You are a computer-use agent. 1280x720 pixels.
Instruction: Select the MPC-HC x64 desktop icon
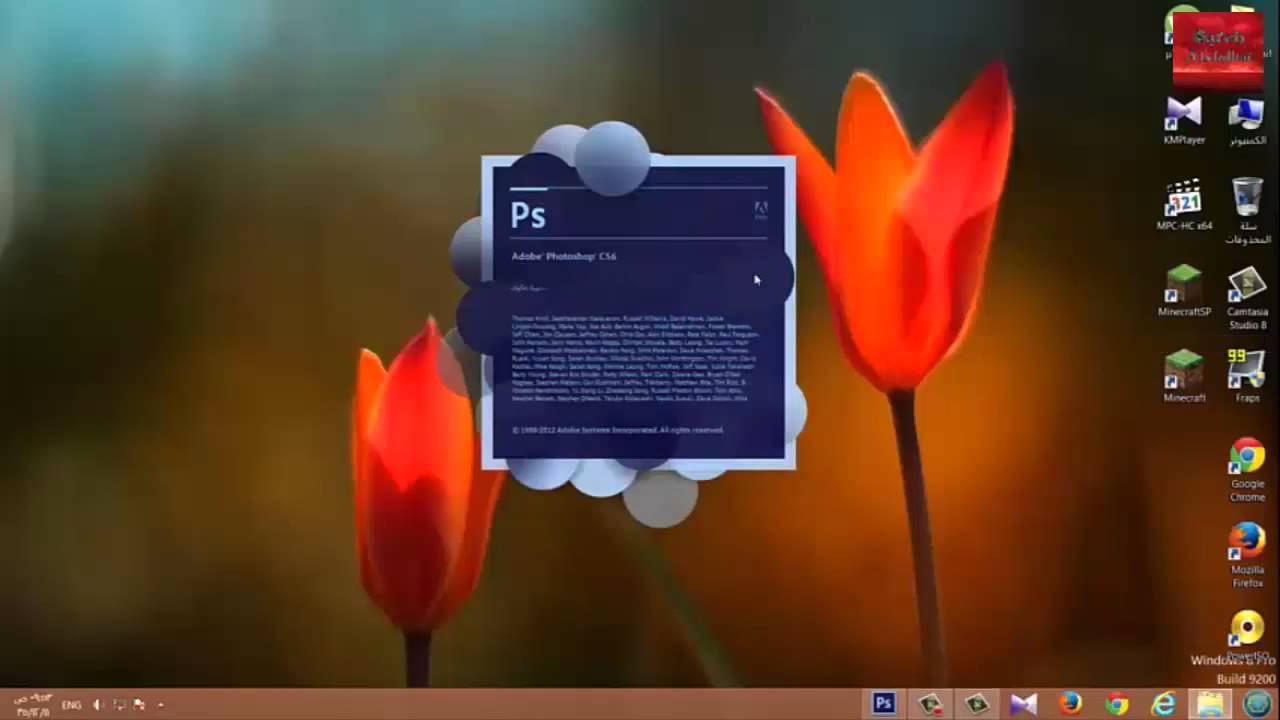pos(1184,205)
